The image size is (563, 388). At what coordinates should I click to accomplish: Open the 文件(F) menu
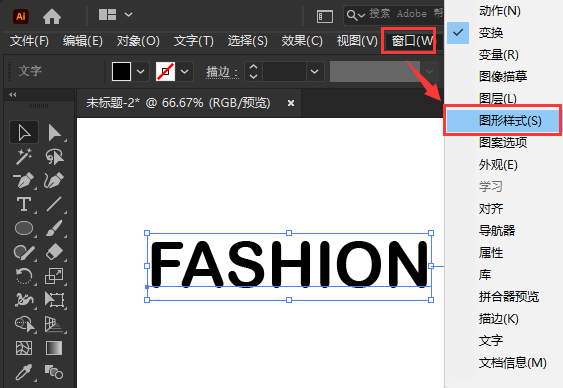(29, 41)
